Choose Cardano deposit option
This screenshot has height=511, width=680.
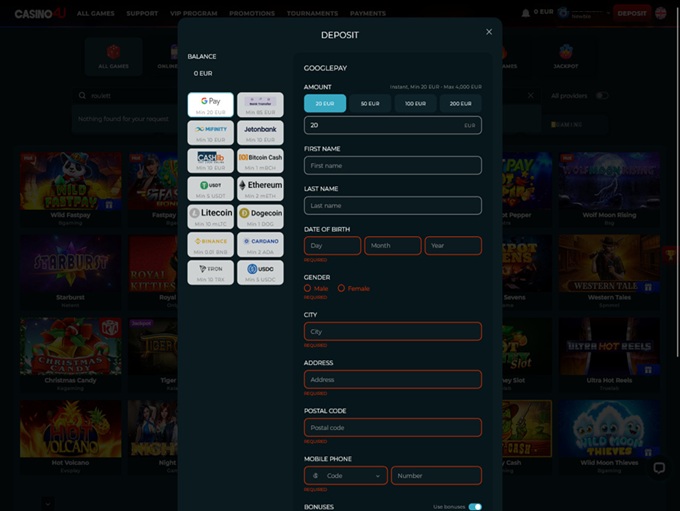260,244
